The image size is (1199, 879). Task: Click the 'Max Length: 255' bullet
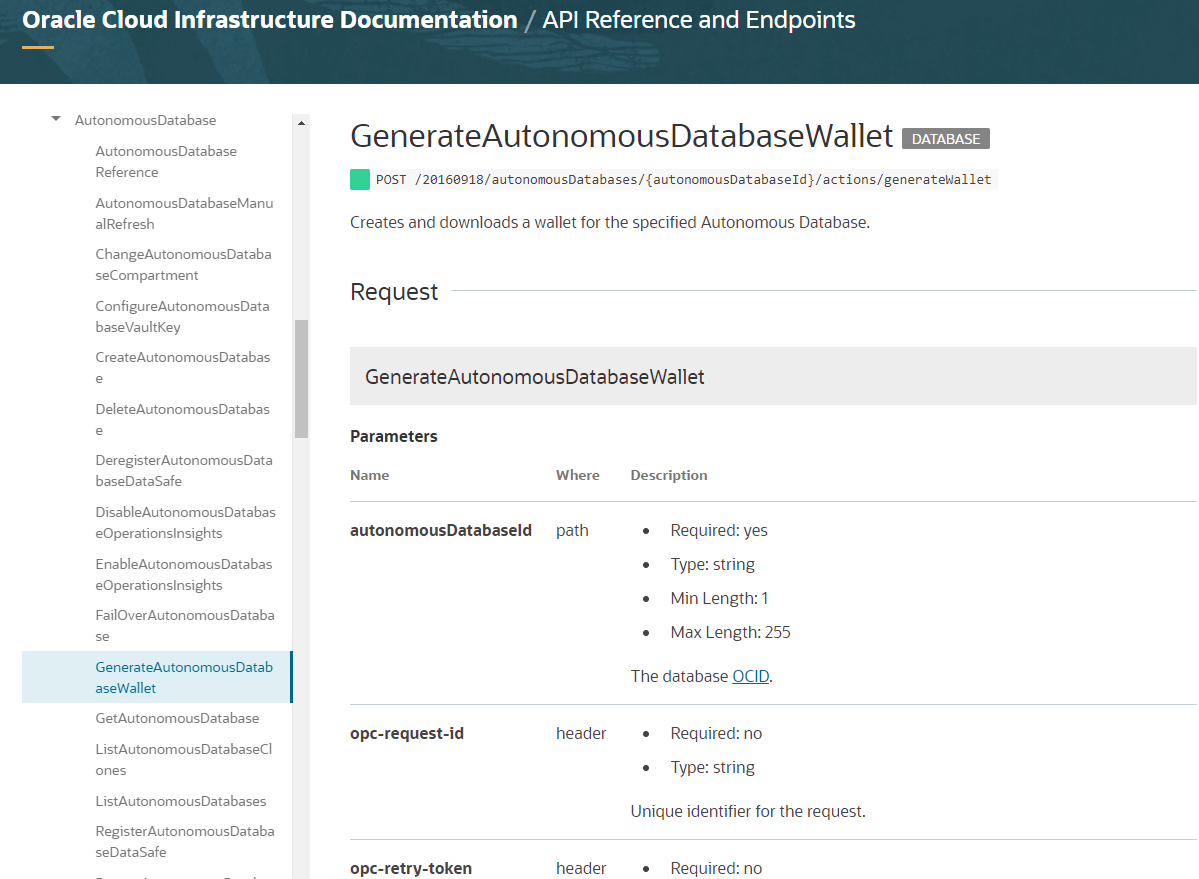tap(730, 633)
